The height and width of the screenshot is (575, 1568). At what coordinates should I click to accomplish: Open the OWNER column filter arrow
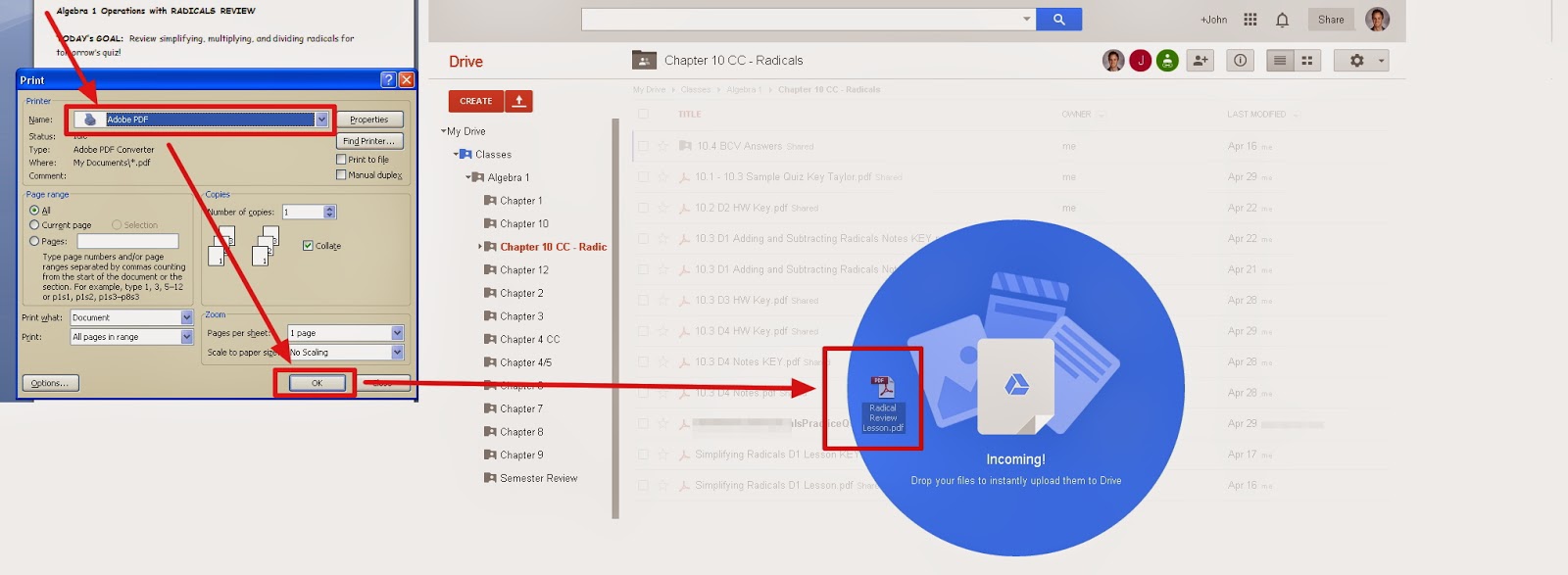tap(1102, 115)
